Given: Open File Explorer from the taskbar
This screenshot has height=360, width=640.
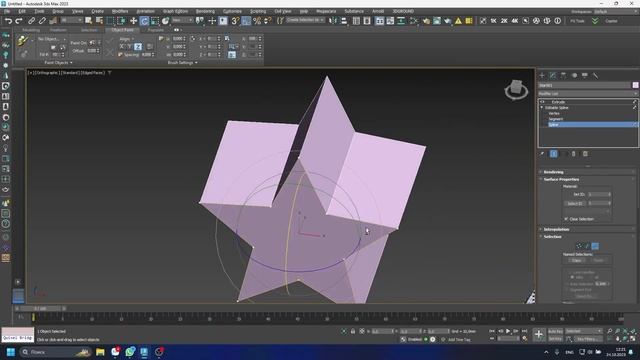Looking at the screenshot, I should (100, 352).
